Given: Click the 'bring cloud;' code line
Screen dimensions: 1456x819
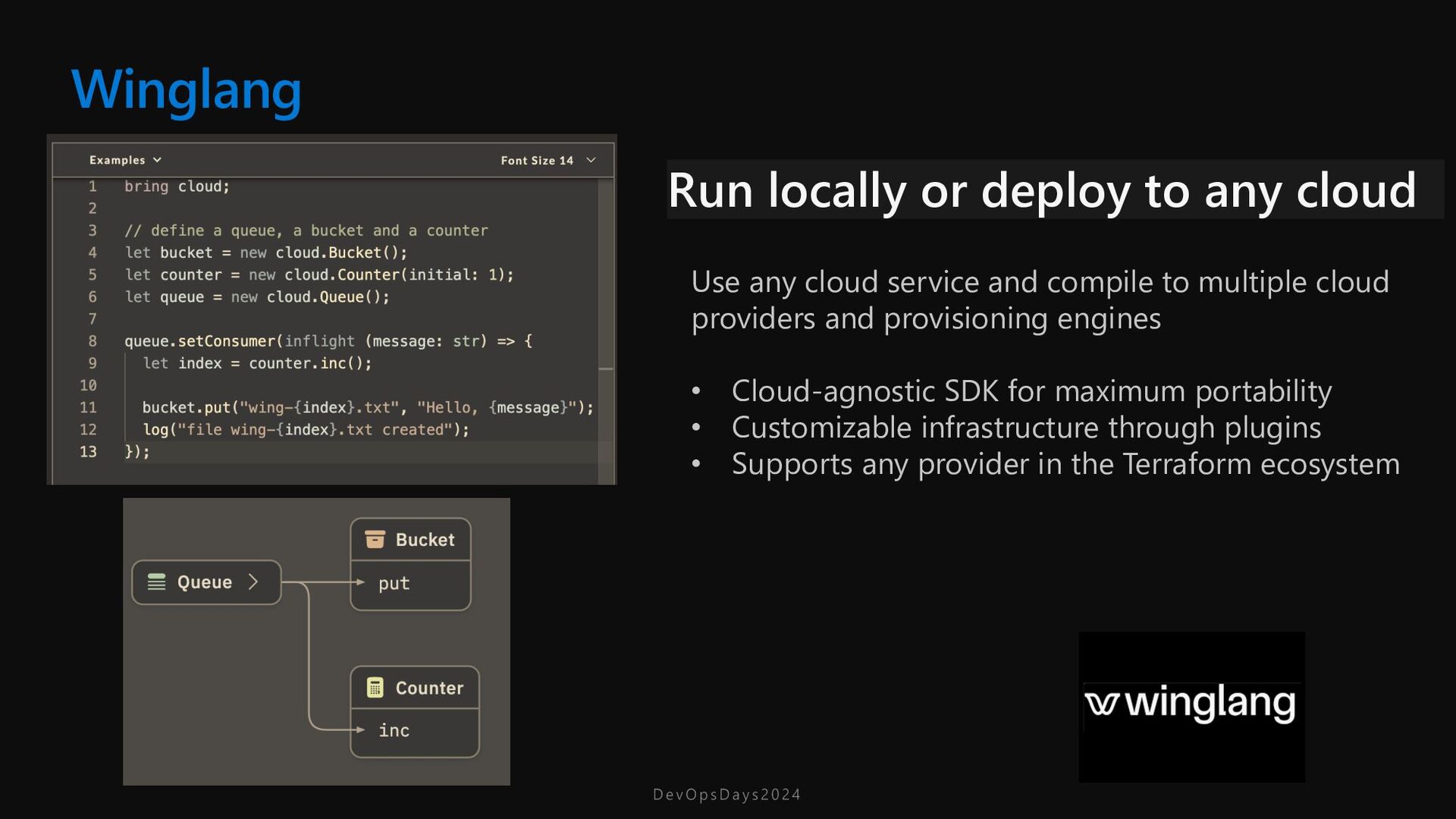Looking at the screenshot, I should click(x=177, y=187).
